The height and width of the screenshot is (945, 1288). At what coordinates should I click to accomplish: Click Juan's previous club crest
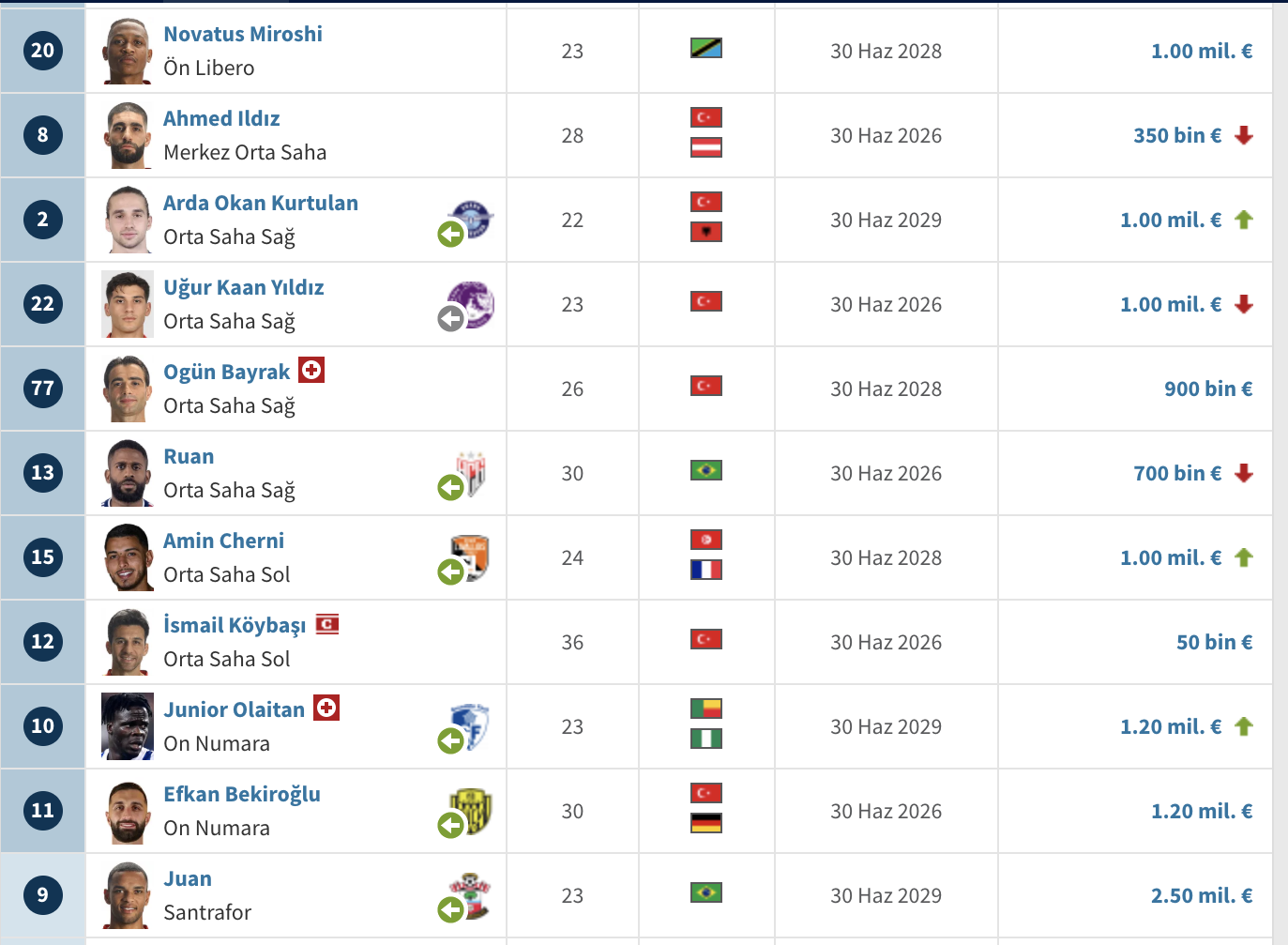tap(471, 894)
